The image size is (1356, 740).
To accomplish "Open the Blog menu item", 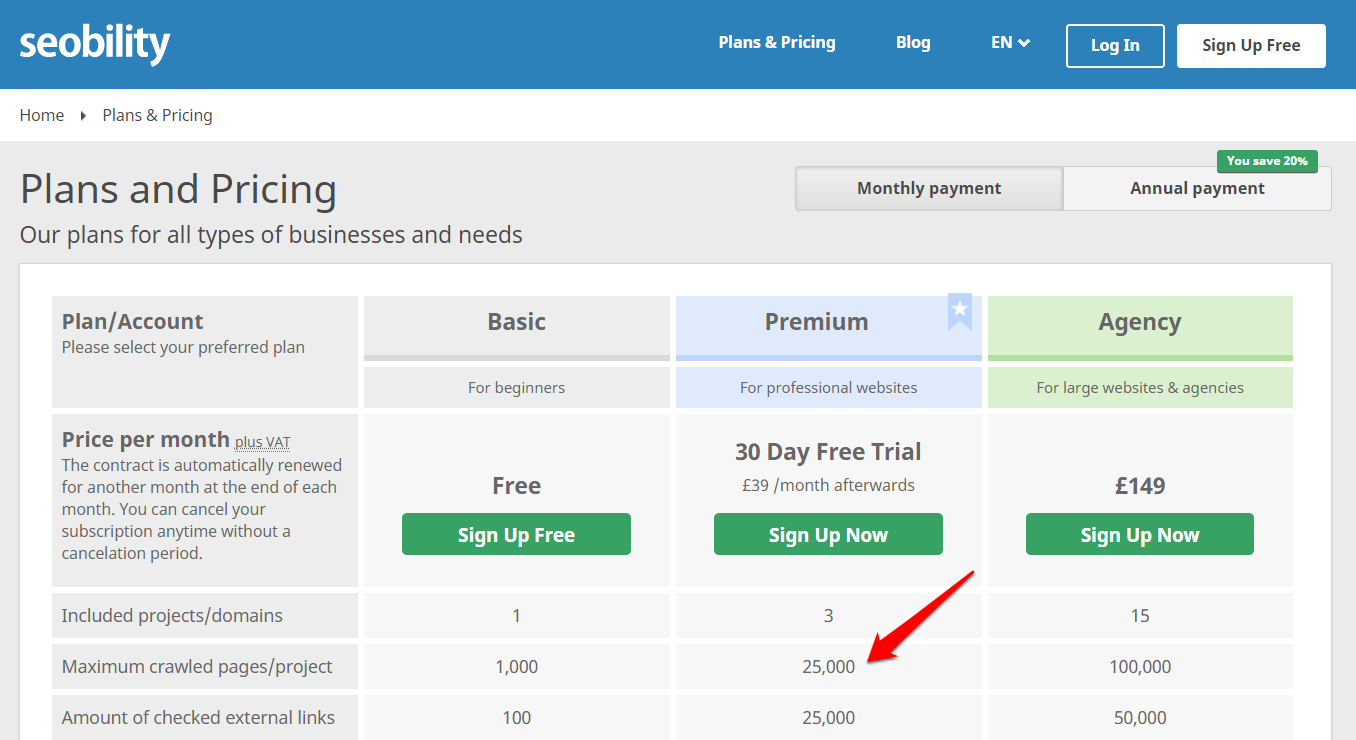I will coord(913,43).
